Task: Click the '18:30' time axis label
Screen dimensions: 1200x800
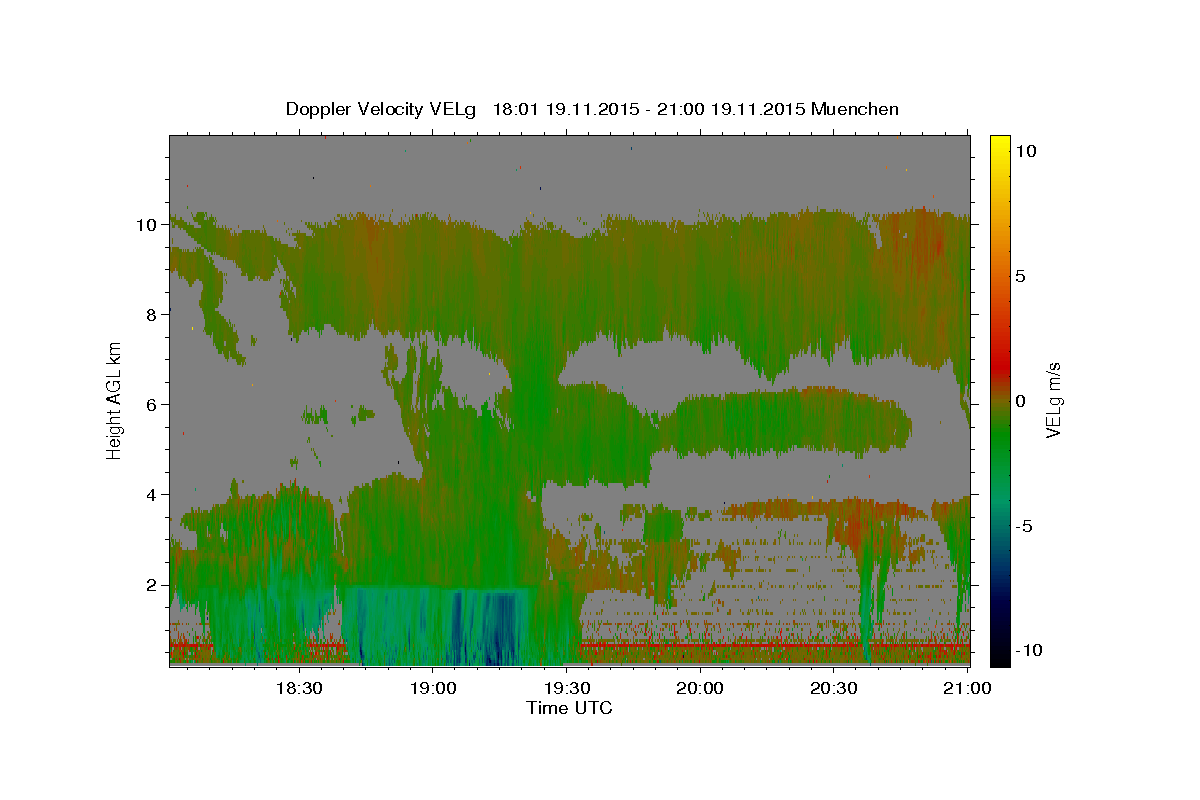Action: coord(298,688)
